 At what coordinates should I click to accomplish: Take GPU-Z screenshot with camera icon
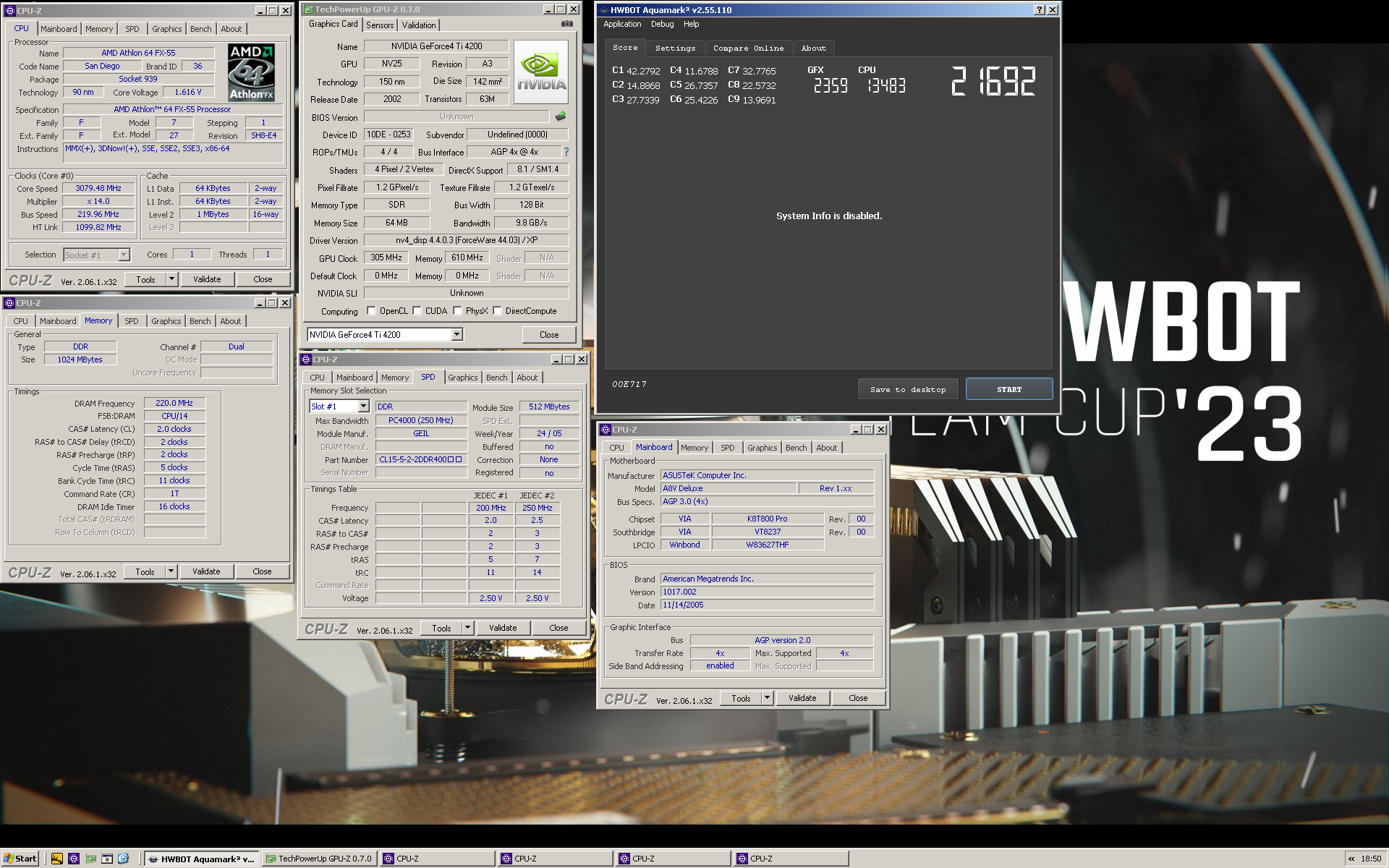567,24
